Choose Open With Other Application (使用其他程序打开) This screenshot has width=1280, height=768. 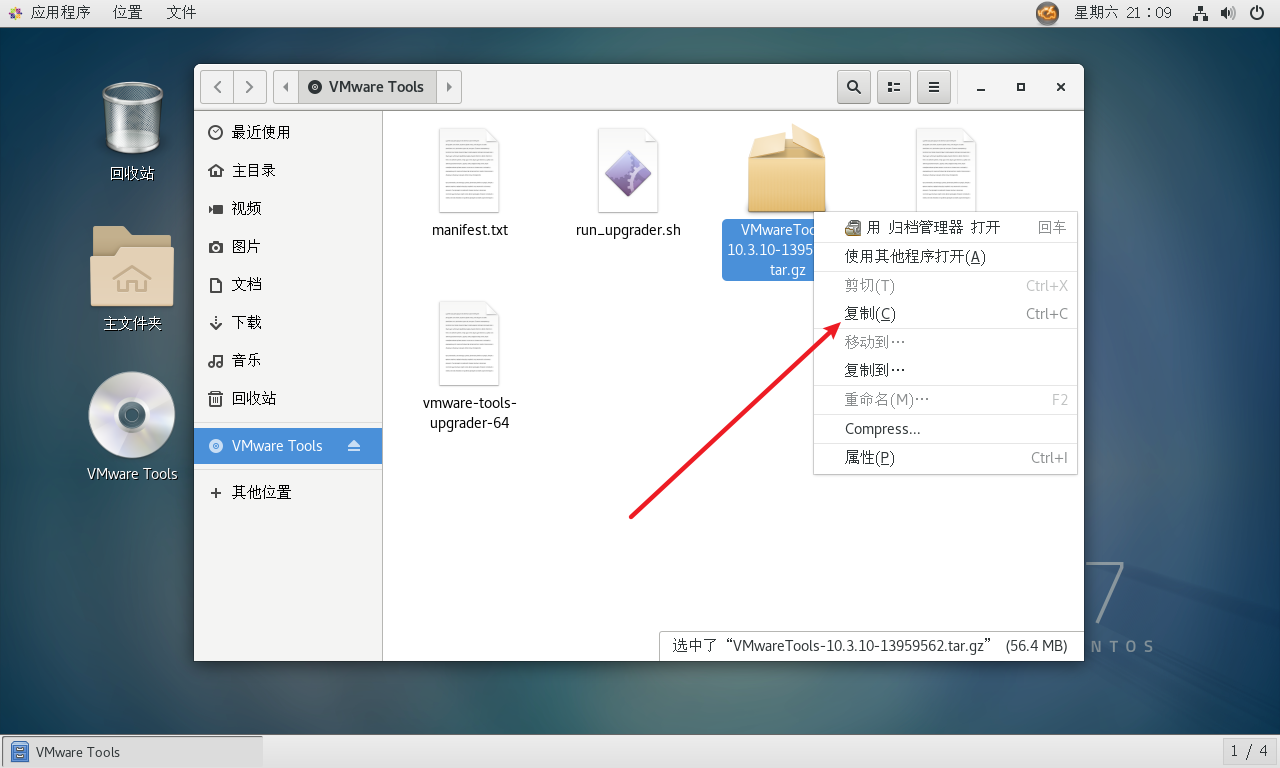(x=945, y=257)
